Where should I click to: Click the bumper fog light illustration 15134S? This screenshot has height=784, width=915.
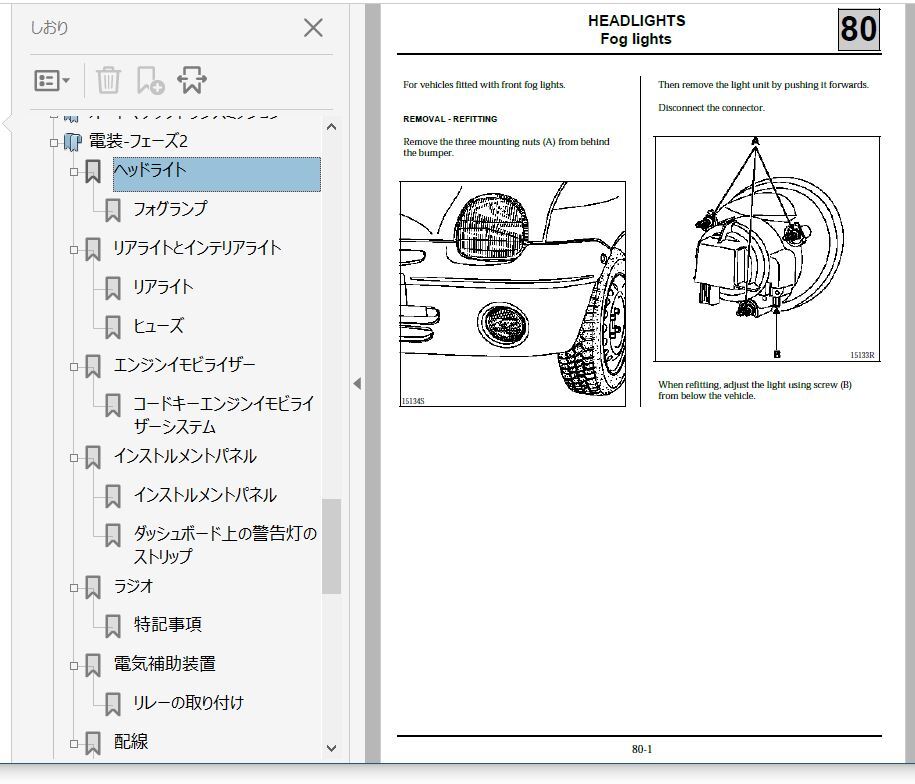(512, 294)
